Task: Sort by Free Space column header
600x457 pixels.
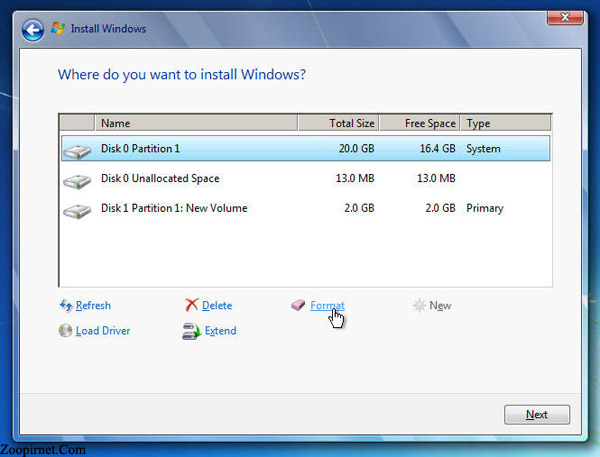Action: click(x=420, y=123)
